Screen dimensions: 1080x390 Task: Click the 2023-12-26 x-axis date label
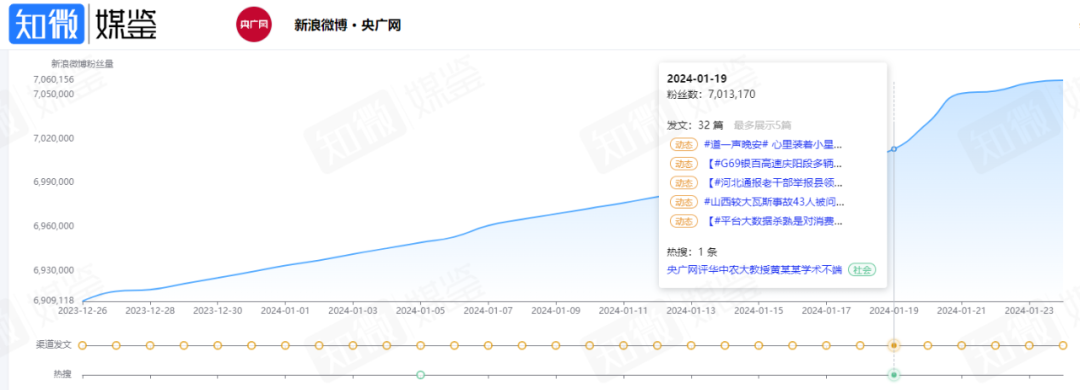(83, 311)
